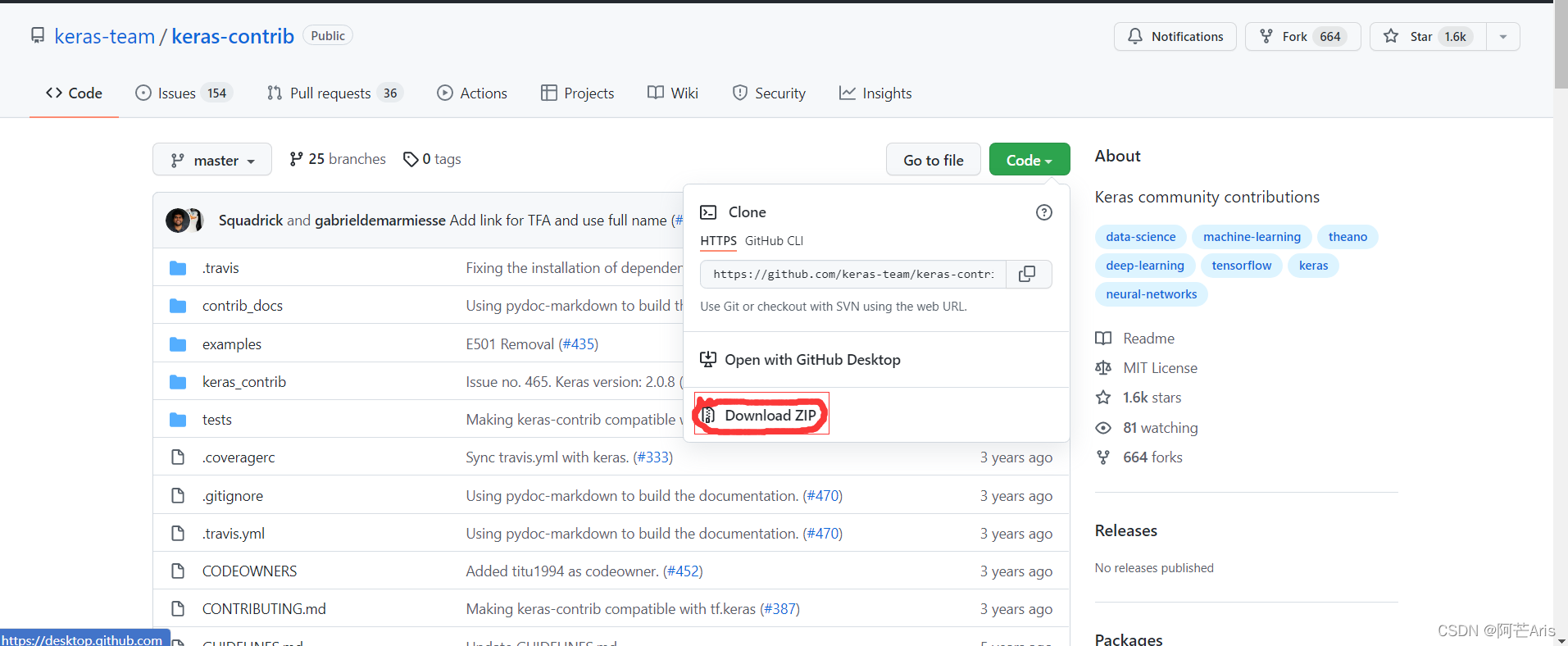Open the Readme link in About

tap(1135, 339)
